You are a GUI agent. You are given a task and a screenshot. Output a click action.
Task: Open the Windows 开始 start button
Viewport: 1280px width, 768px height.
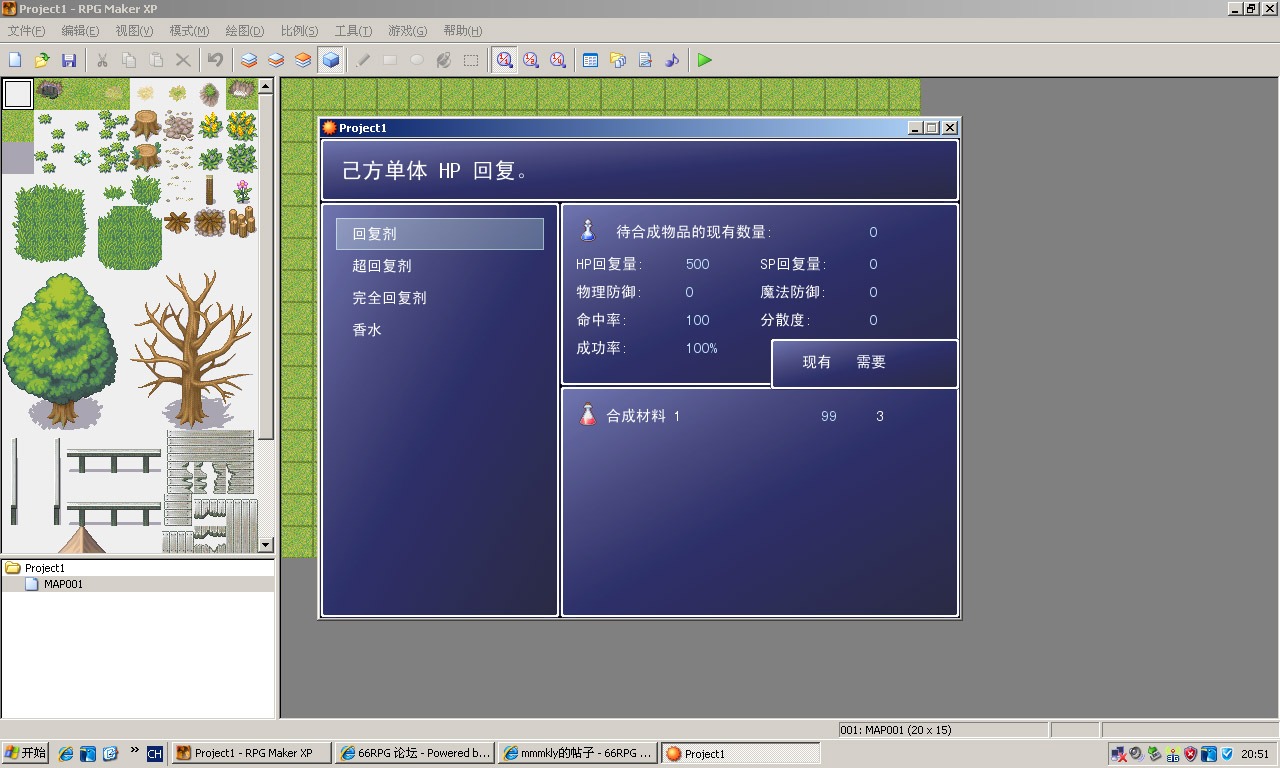pos(25,753)
